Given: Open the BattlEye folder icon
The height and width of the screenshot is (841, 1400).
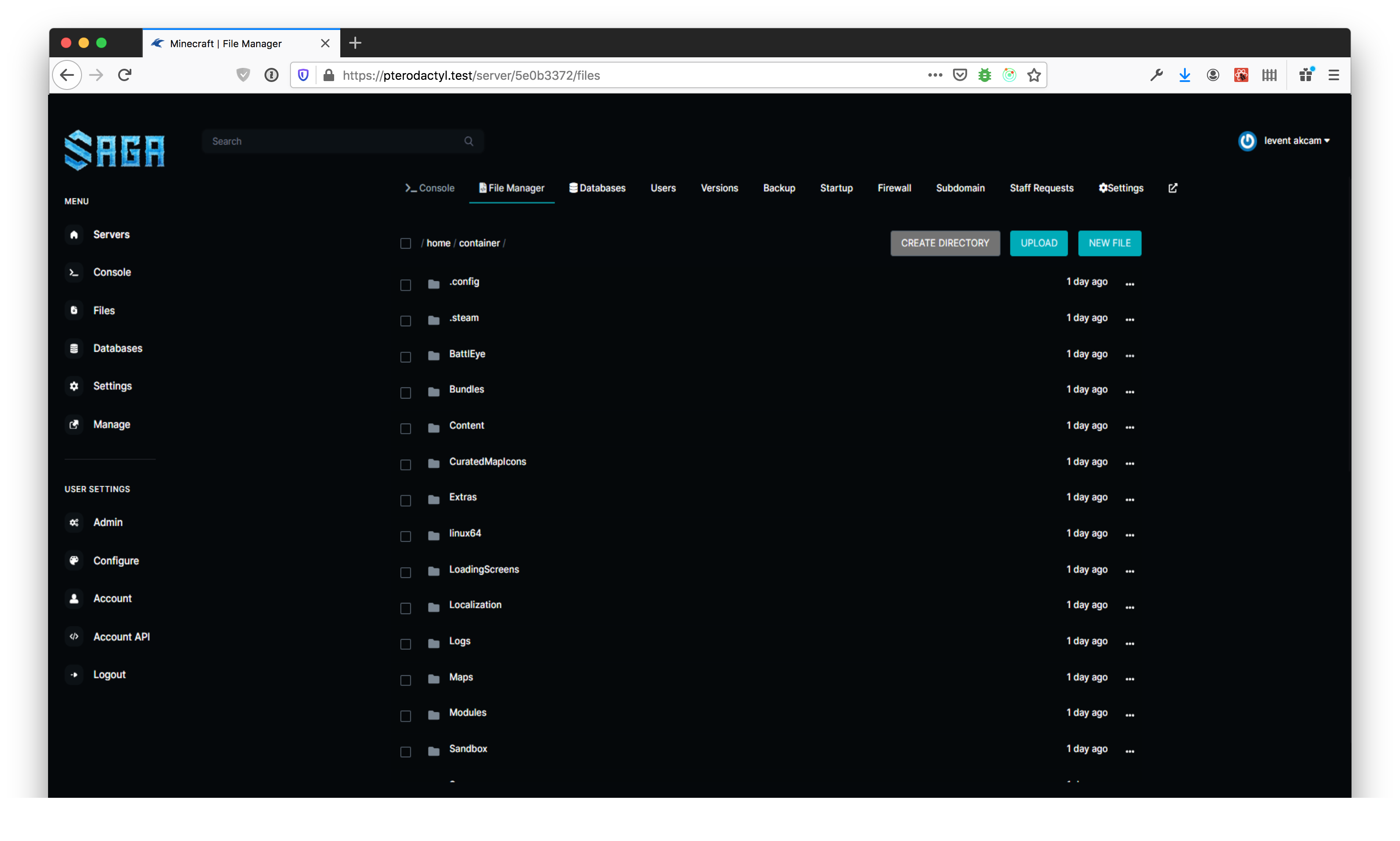Looking at the screenshot, I should pyautogui.click(x=433, y=355).
